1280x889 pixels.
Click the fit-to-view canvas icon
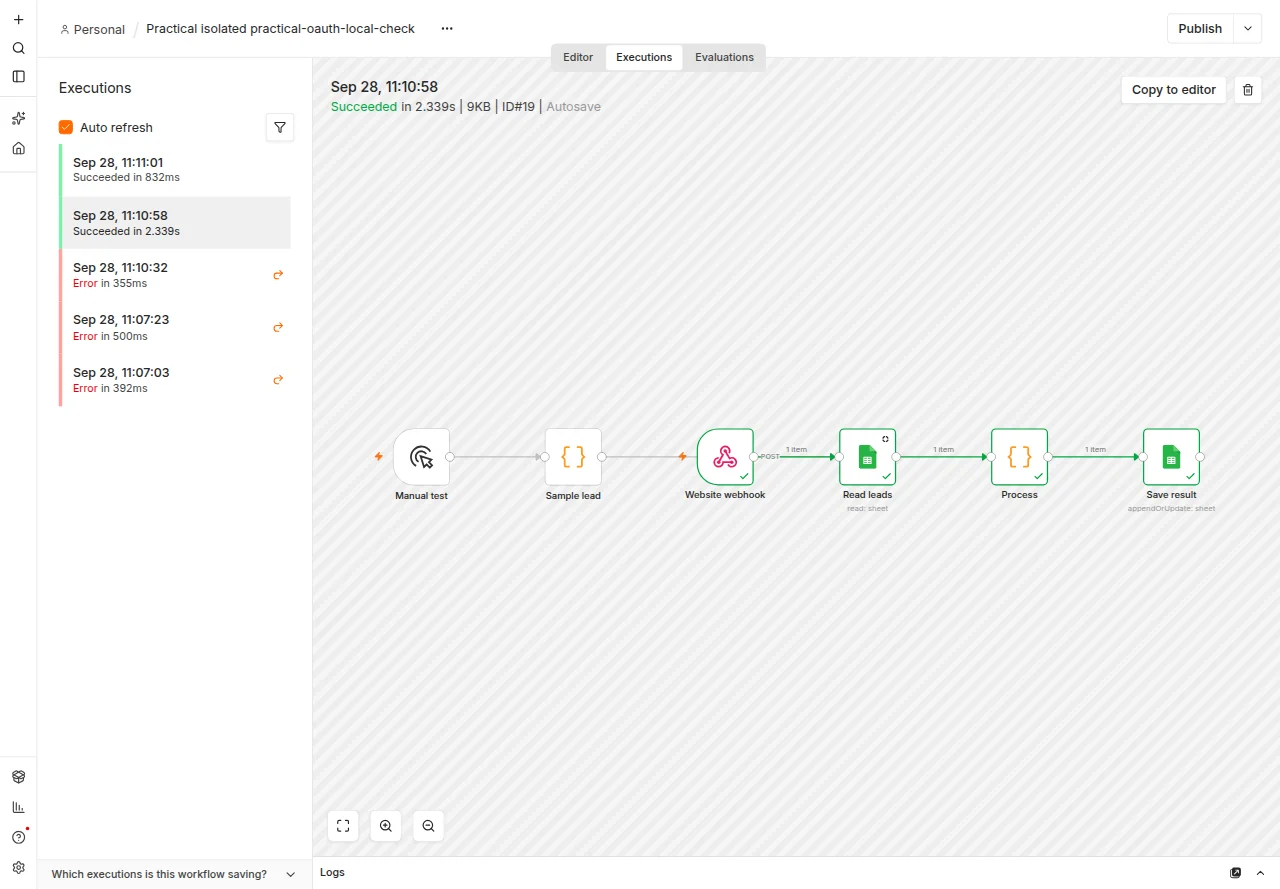coord(343,826)
